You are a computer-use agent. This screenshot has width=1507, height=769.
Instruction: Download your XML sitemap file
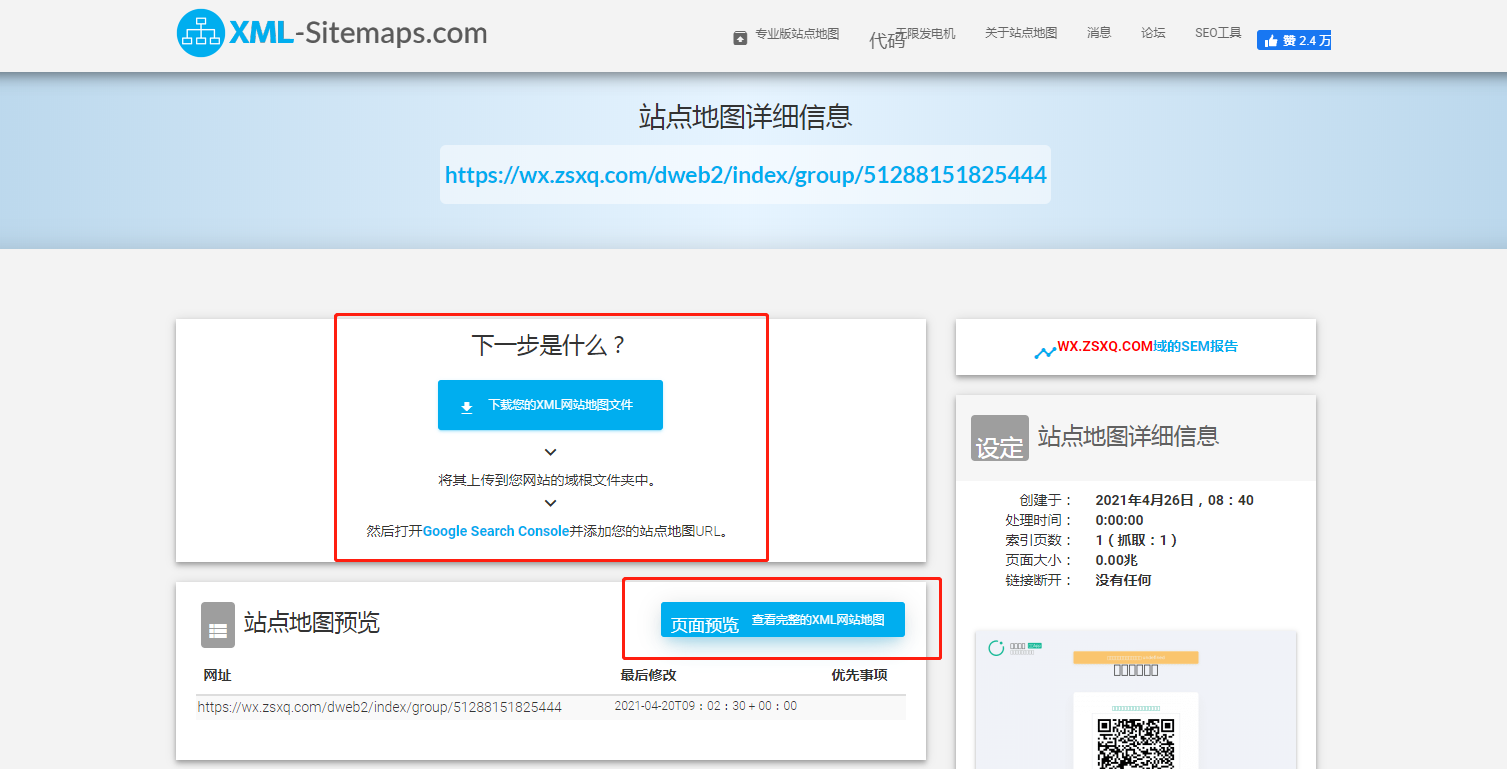click(x=550, y=405)
